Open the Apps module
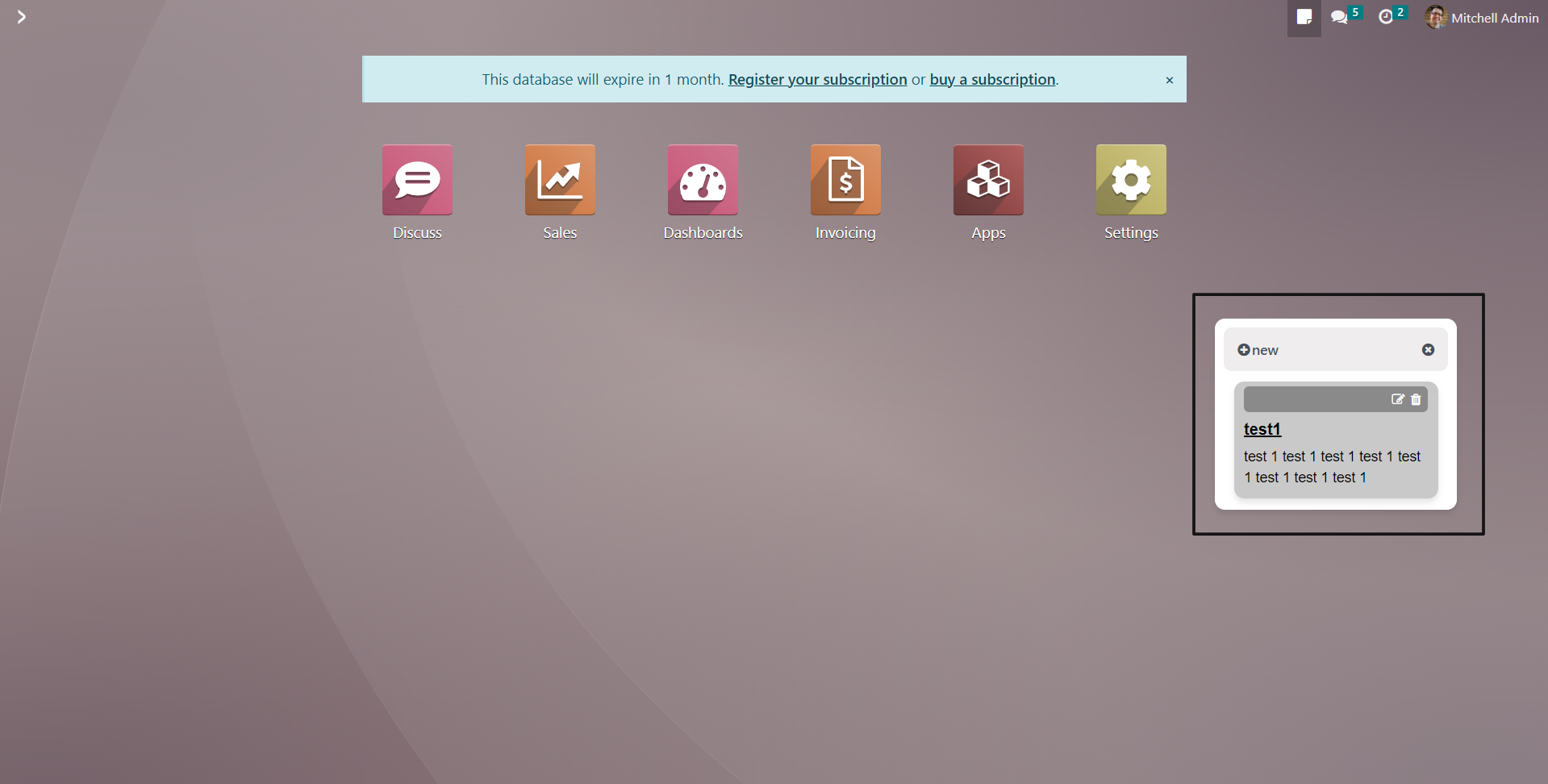The width and height of the screenshot is (1548, 784). click(988, 180)
